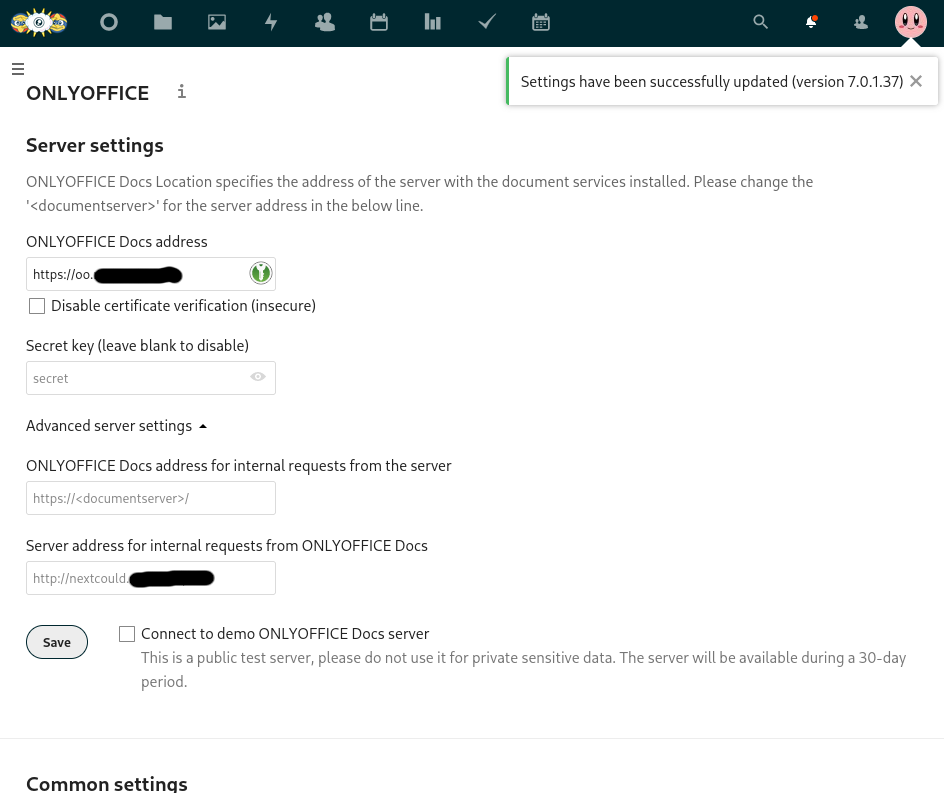The width and height of the screenshot is (944, 793).
Task: Open the Tasks checkmark icon
Action: 486,22
